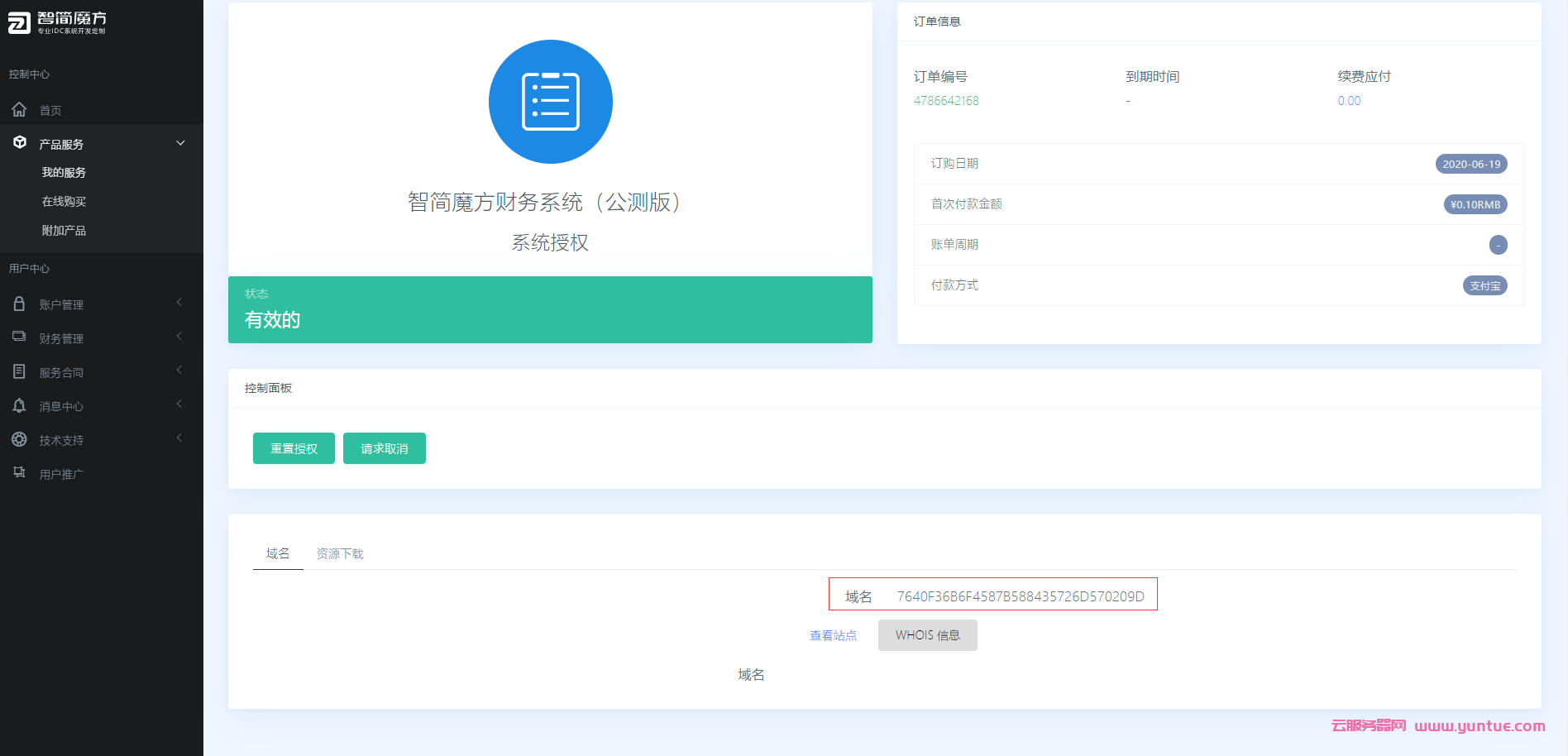Click the 服务合同 document icon
The image size is (1568, 756).
pos(19,371)
